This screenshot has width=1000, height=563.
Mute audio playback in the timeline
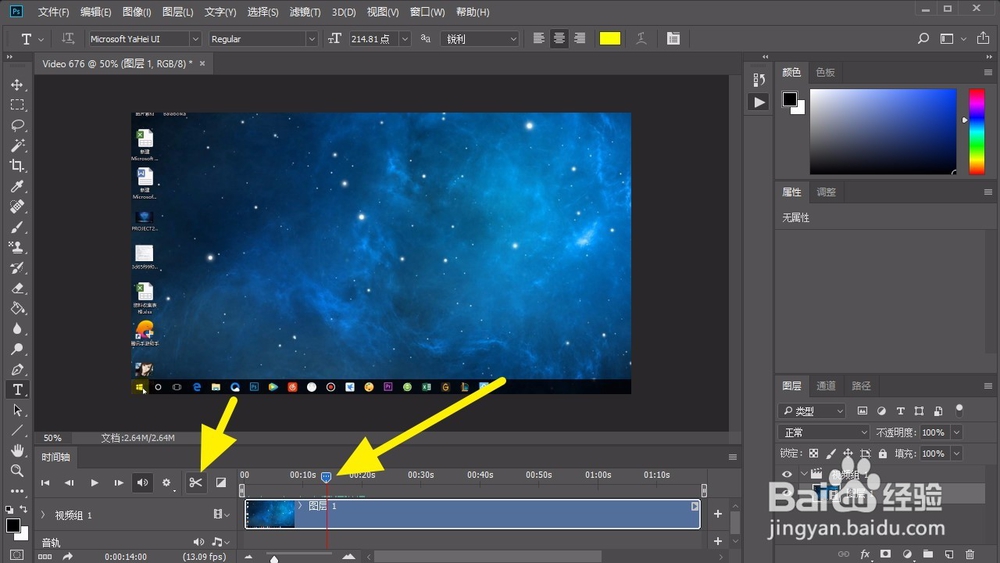point(142,483)
